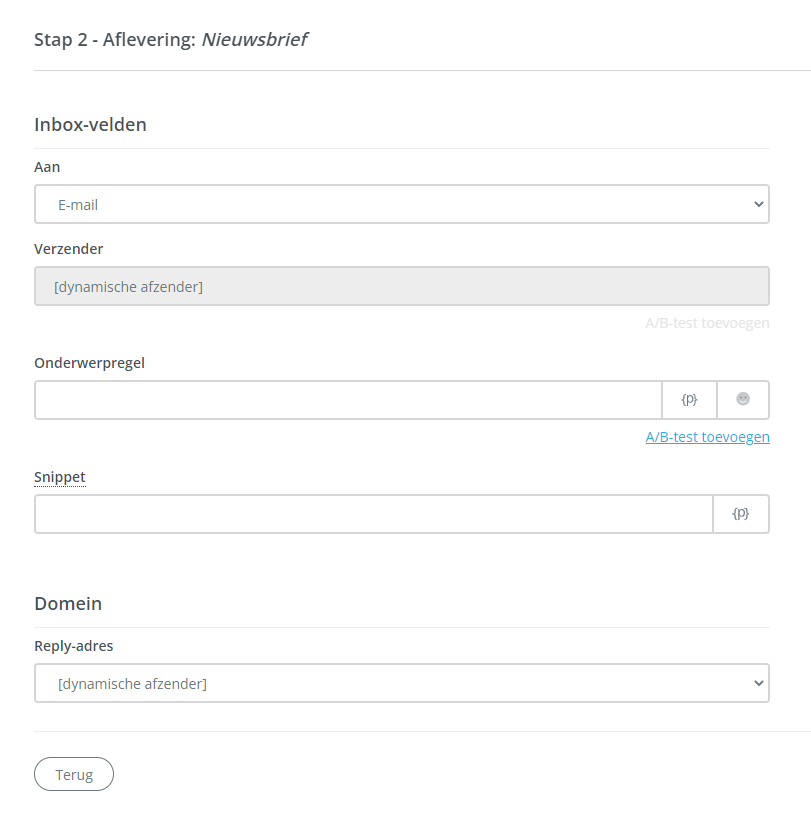This screenshot has width=811, height=813.
Task: Select the Onderwerpregel field label
Action: (x=89, y=363)
